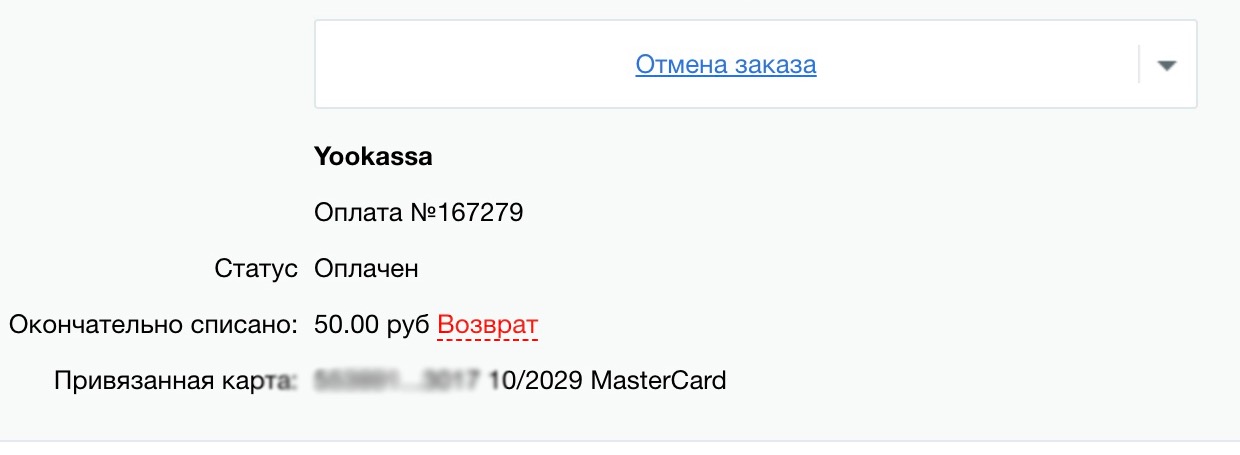Select the Yookassa payment heading
The height and width of the screenshot is (455, 1240).
click(x=373, y=157)
